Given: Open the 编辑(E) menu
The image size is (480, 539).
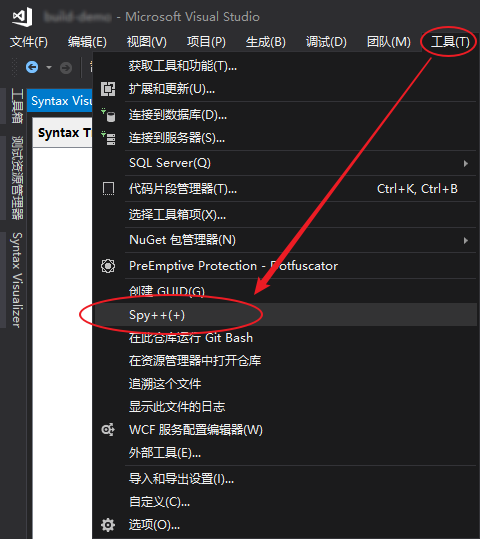Looking at the screenshot, I should (x=87, y=42).
